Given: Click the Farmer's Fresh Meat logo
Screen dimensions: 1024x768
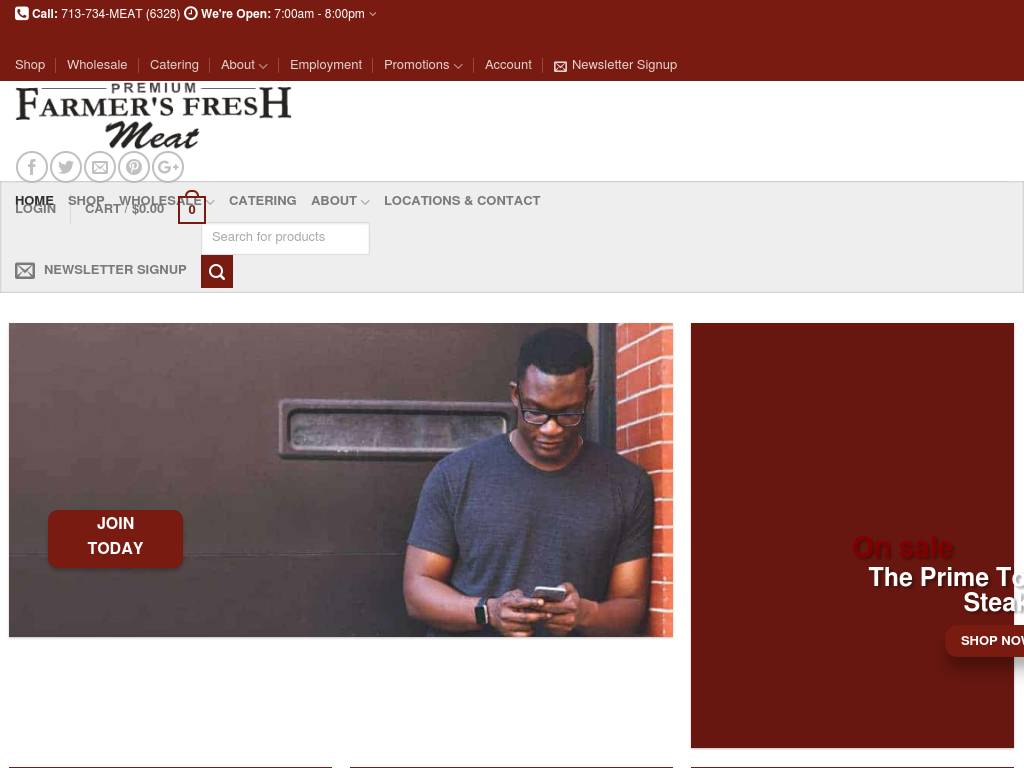Looking at the screenshot, I should coord(153,116).
